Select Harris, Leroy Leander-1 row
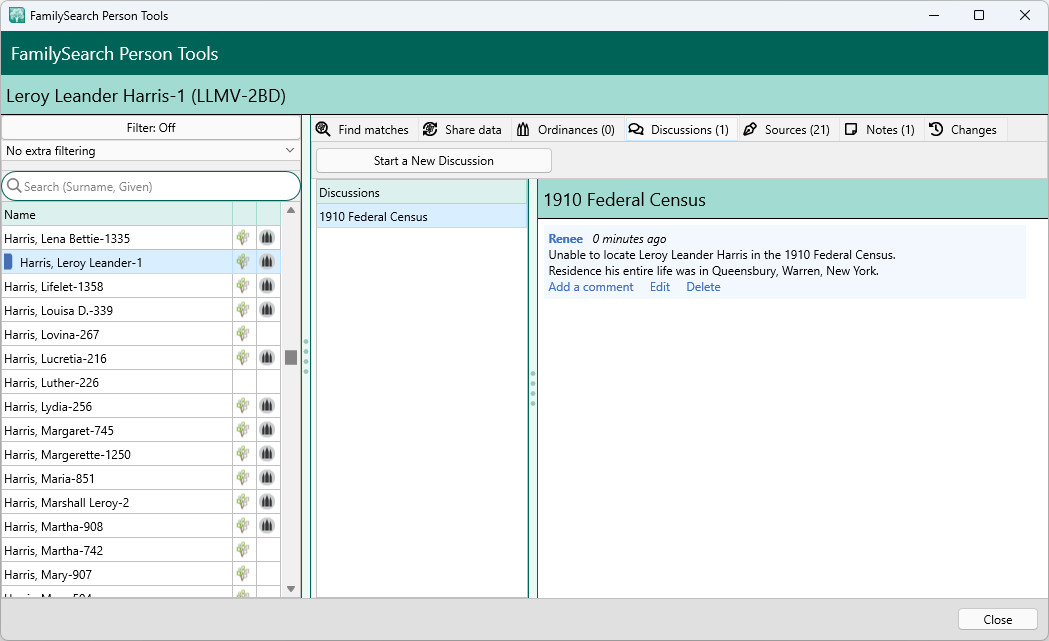This screenshot has width=1049, height=641. 117,263
